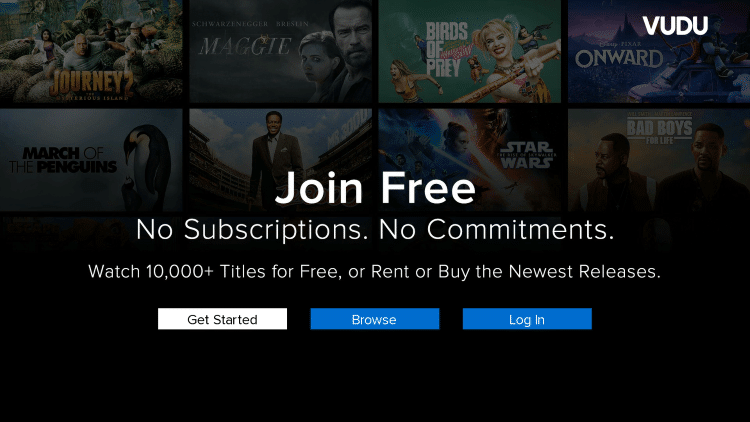The height and width of the screenshot is (422, 750).
Task: Select the March of the Penguins poster
Action: (91, 160)
